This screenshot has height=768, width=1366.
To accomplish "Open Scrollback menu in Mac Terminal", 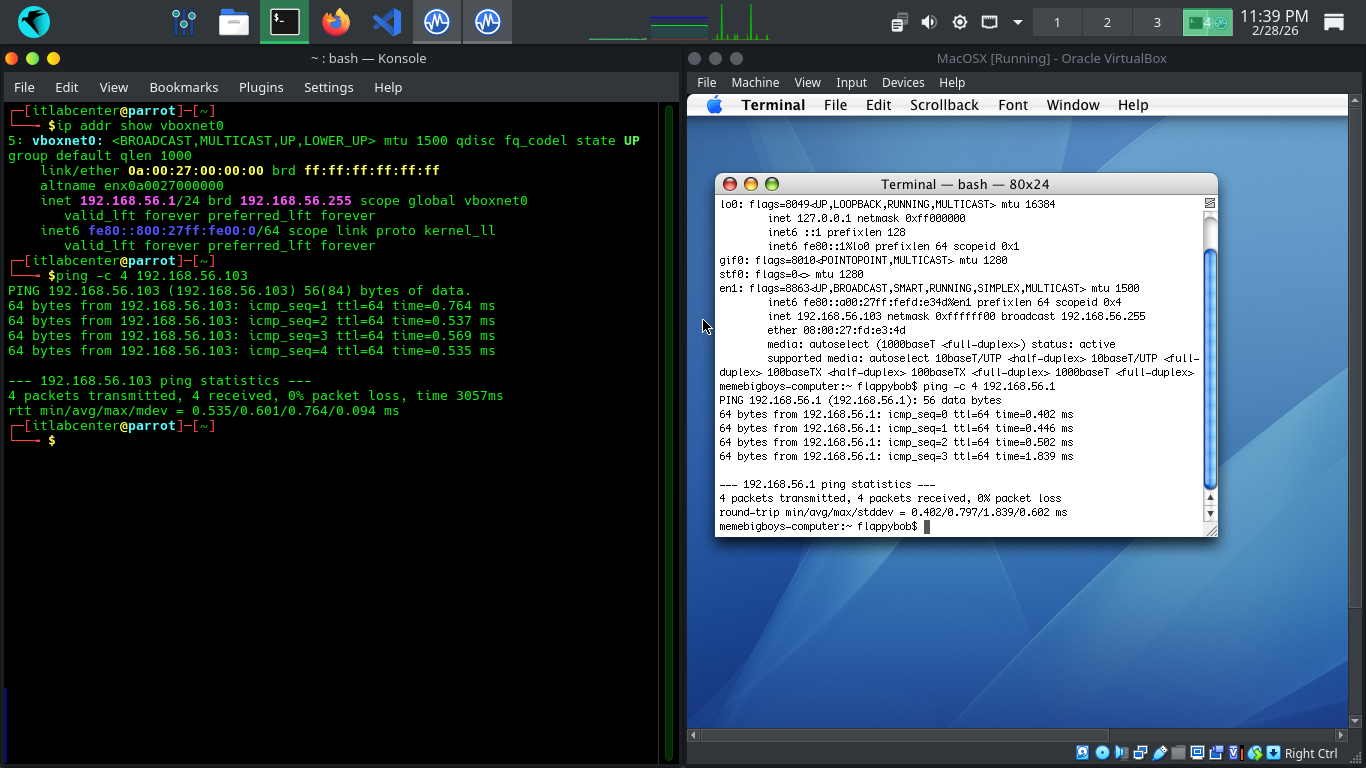I will (x=944, y=105).
